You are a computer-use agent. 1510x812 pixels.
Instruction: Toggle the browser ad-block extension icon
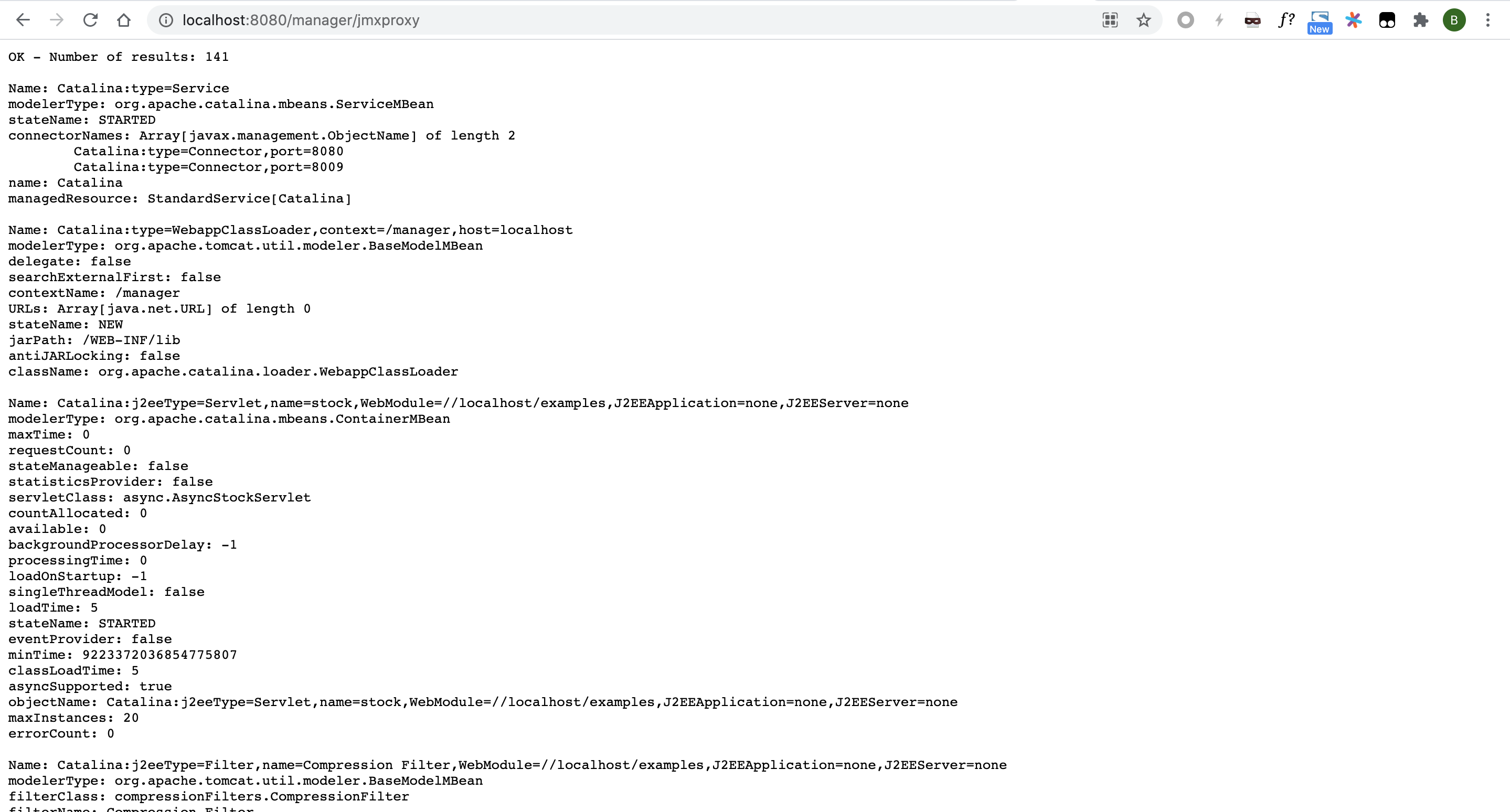pyautogui.click(x=1253, y=19)
